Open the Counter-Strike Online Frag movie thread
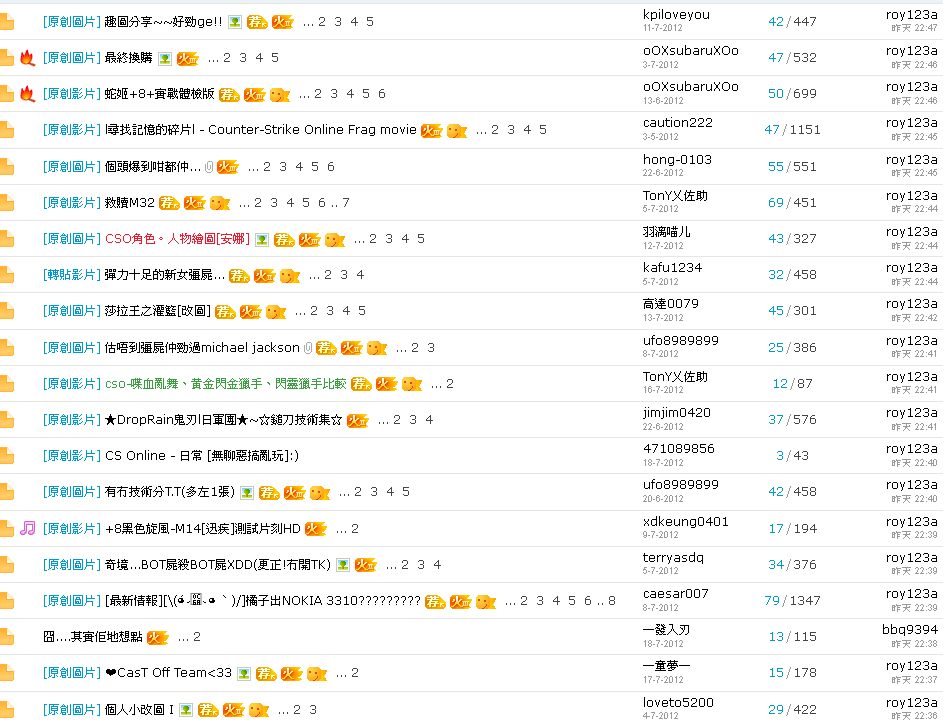The image size is (952, 726). (x=261, y=130)
